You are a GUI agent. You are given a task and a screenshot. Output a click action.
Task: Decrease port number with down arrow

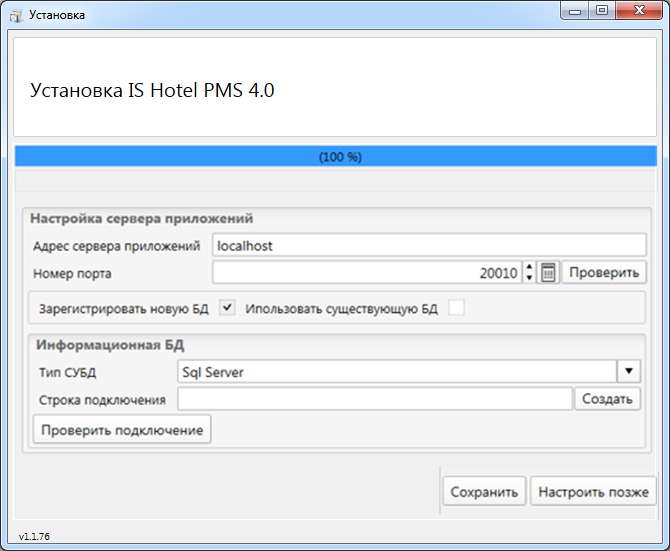click(529, 278)
